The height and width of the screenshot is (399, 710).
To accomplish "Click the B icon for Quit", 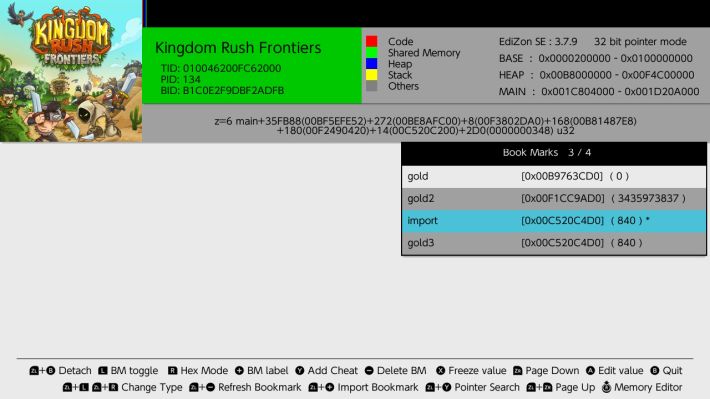I will pos(655,370).
